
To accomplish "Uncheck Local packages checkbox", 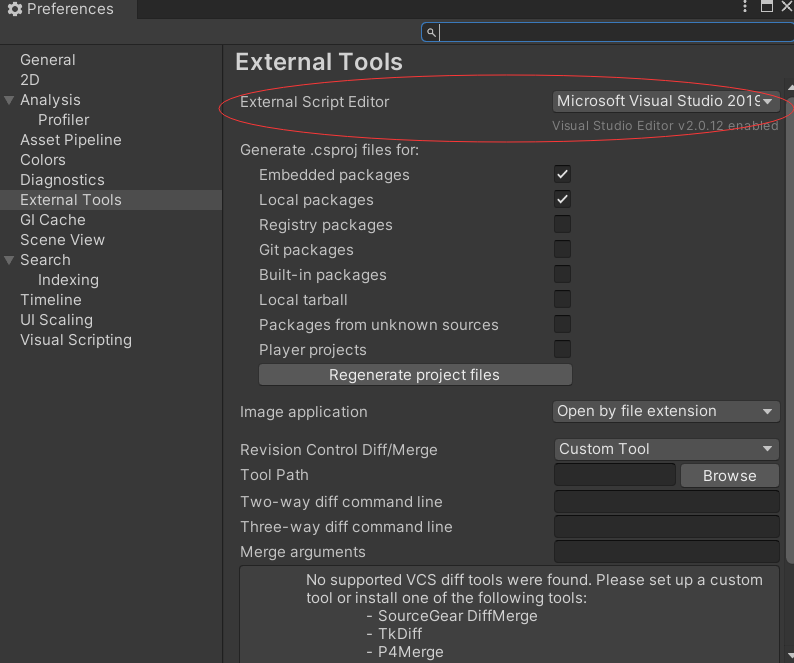I will click(x=562, y=199).
